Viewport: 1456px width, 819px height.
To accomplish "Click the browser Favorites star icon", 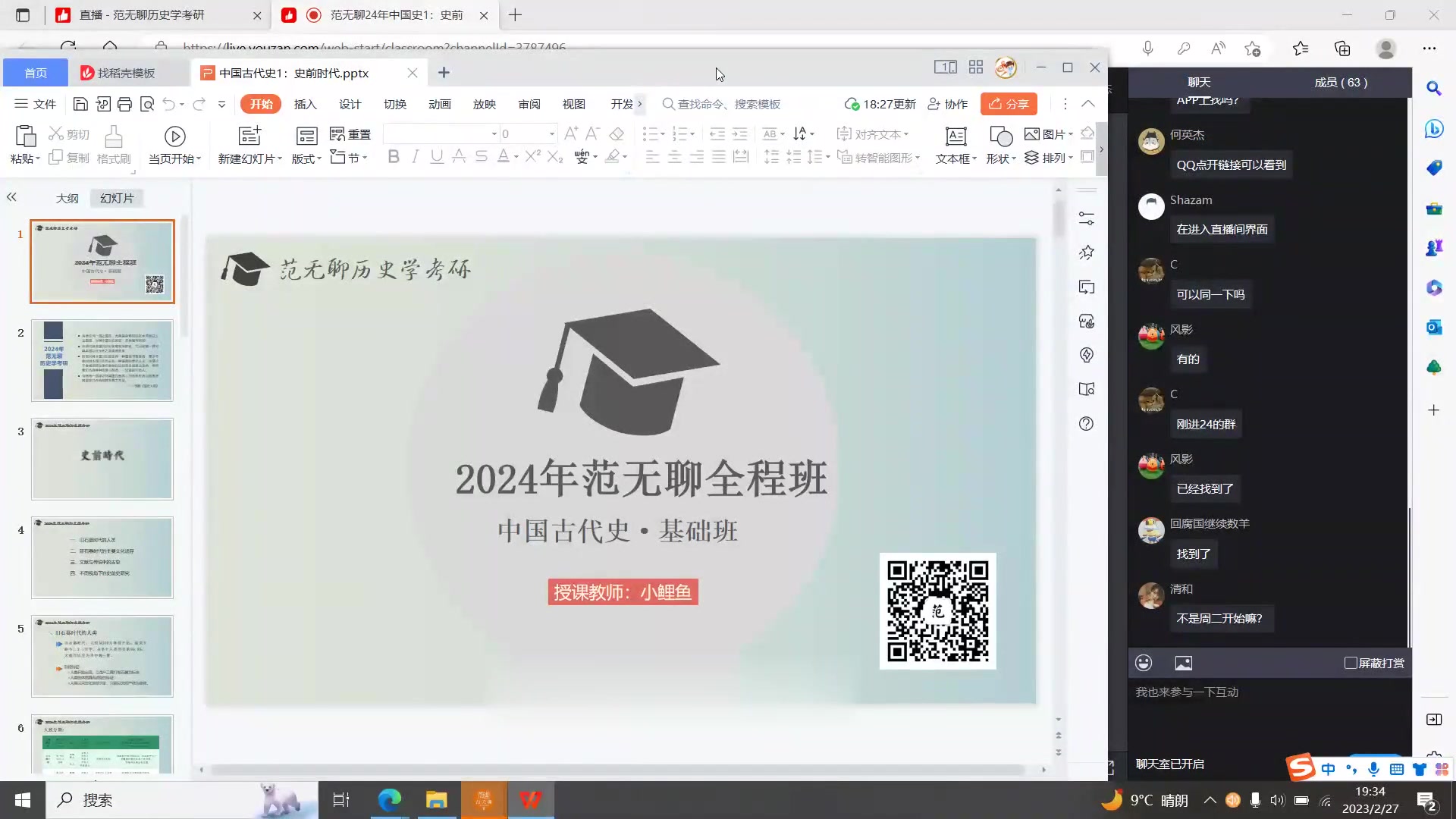I will click(x=1301, y=49).
